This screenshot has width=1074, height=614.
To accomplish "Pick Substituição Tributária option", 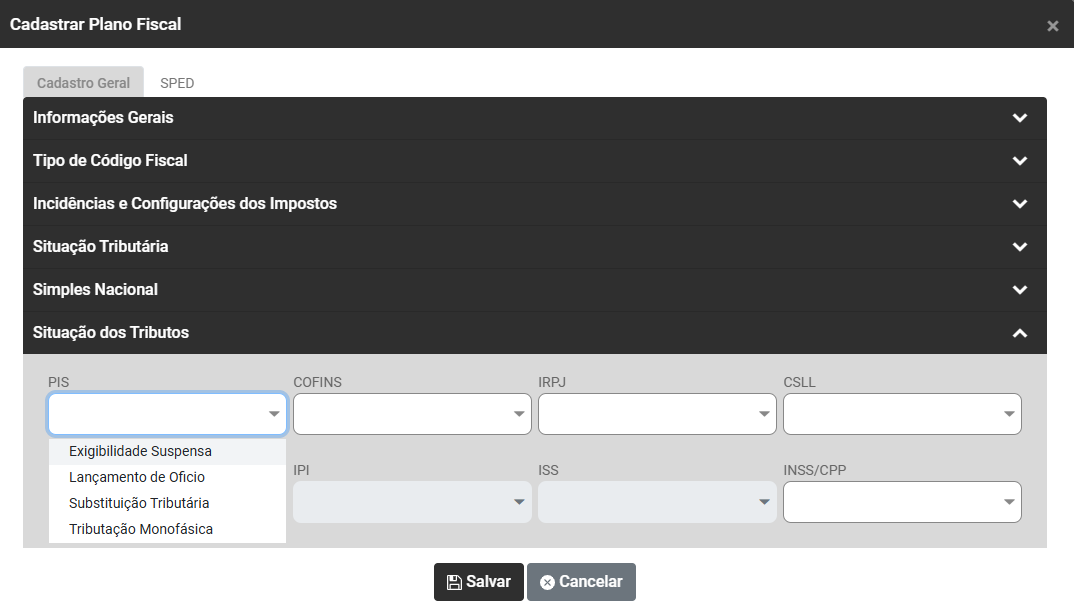I will 139,503.
